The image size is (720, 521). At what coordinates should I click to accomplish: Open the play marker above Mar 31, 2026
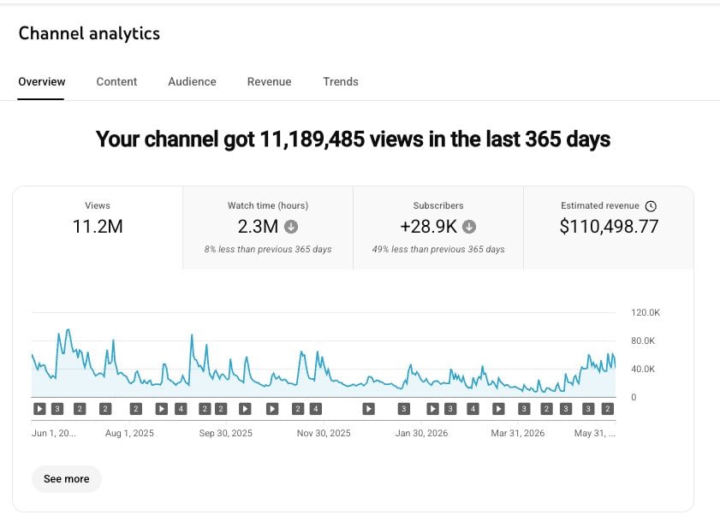coord(499,409)
